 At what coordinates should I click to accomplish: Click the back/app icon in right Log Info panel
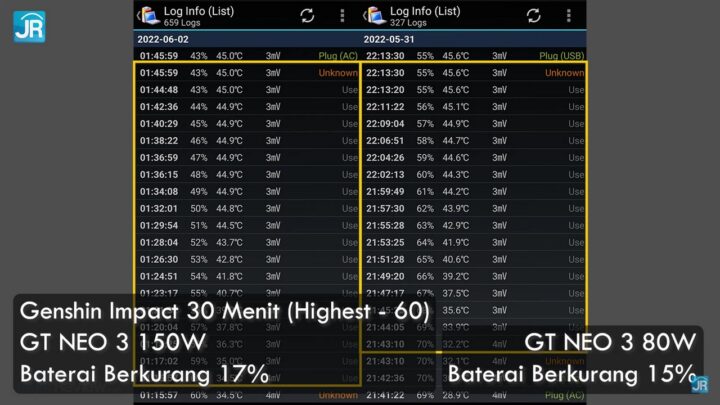(x=374, y=15)
